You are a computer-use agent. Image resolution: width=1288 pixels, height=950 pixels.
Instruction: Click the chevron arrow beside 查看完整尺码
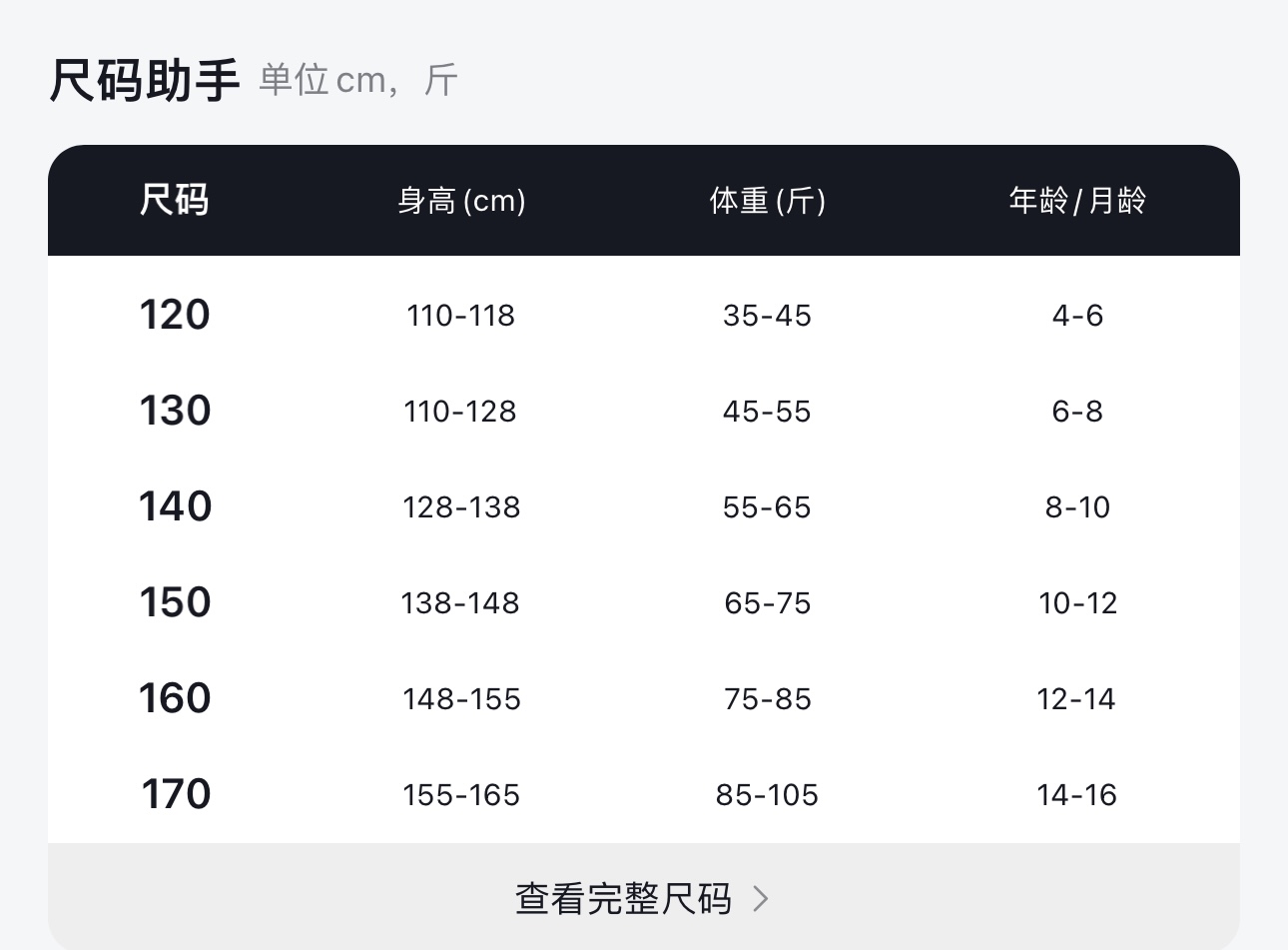(x=761, y=899)
